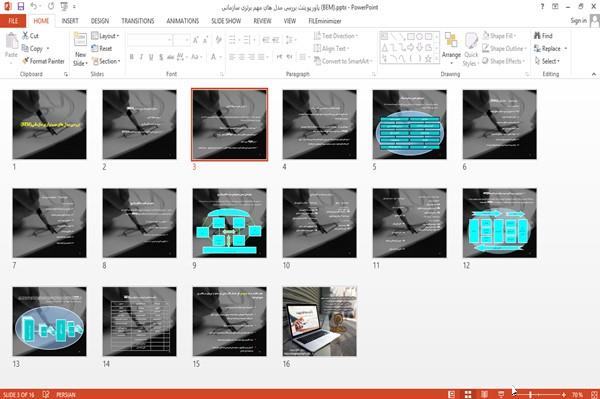Image resolution: width=600 pixels, height=399 pixels.
Task: Click the Cut scissors icon
Action: coord(26,36)
